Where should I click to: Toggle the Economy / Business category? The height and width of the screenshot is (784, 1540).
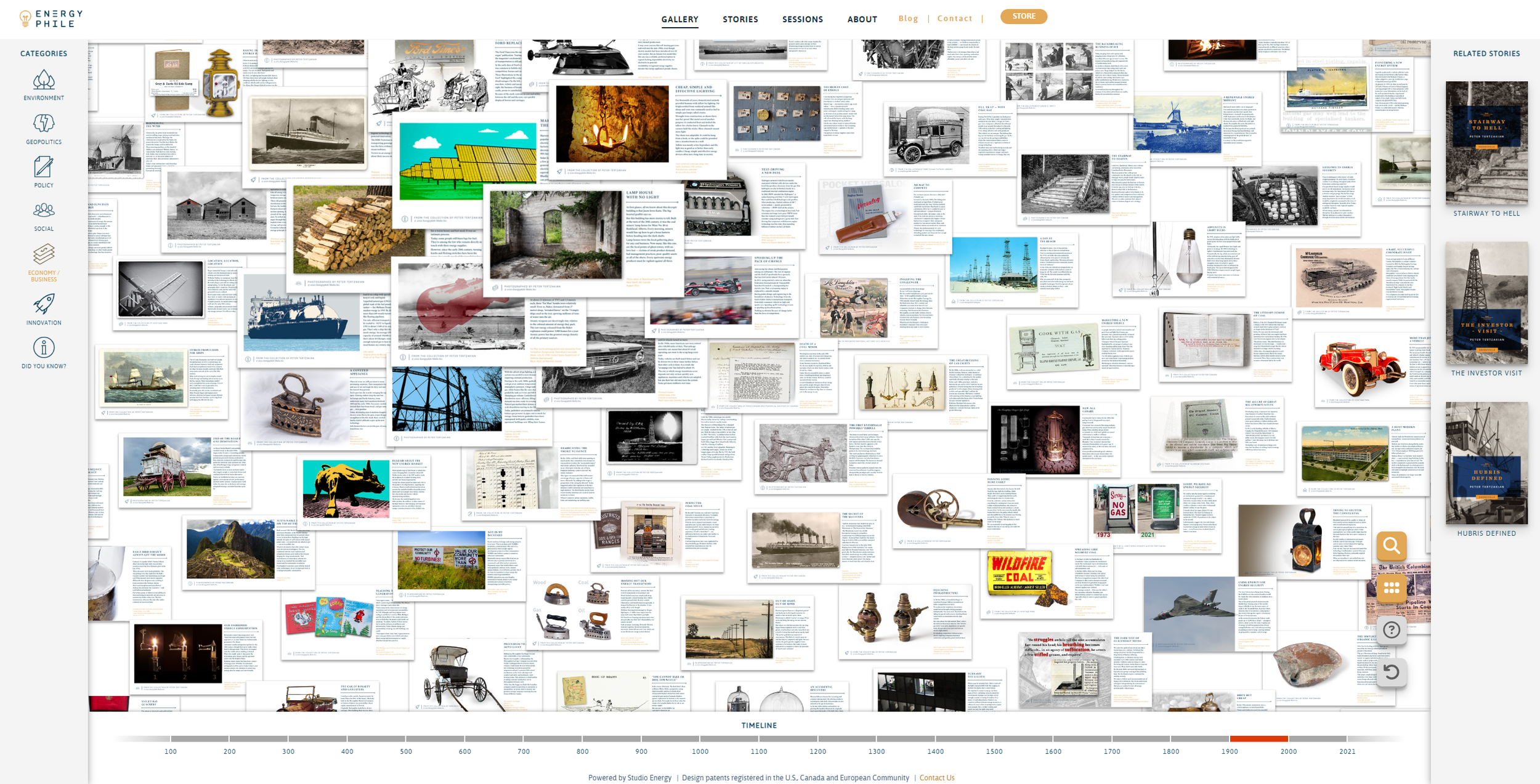click(43, 254)
